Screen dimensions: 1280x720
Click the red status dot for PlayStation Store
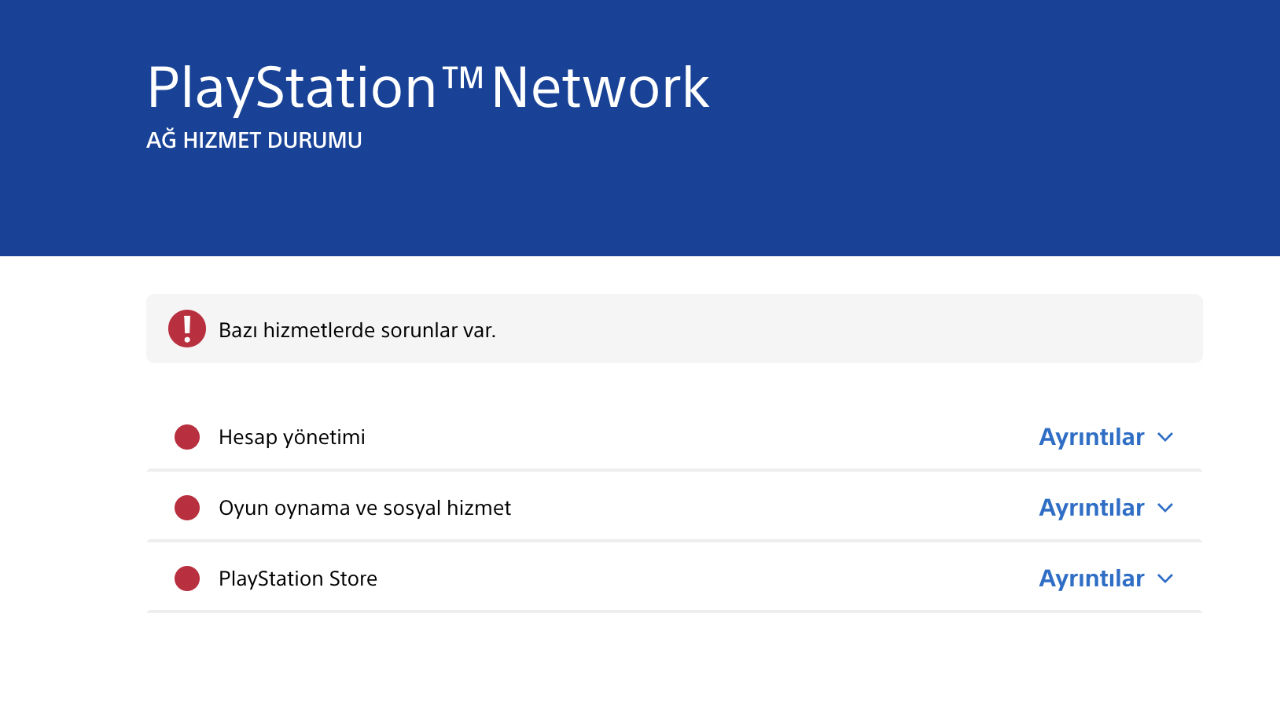pos(187,578)
